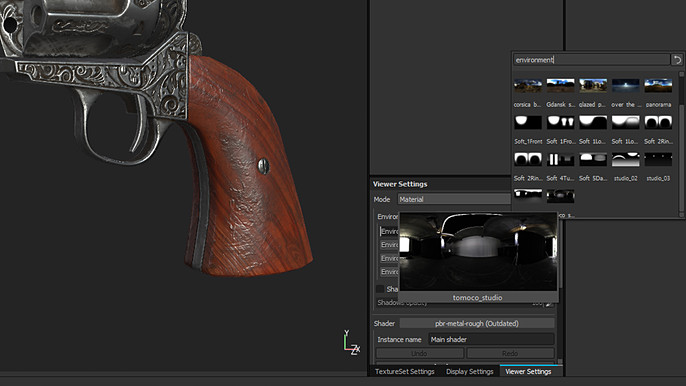The width and height of the screenshot is (686, 386).
Task: Select the Viewer Settings tab
Action: pyautogui.click(x=528, y=372)
